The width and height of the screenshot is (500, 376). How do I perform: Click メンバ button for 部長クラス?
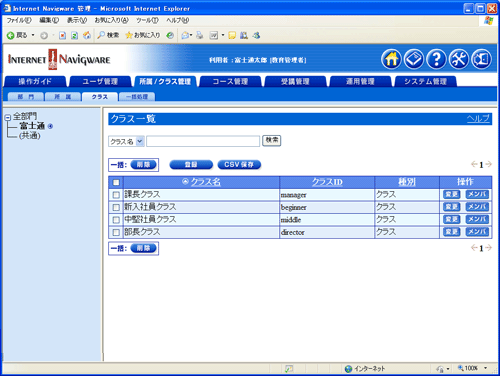click(477, 232)
